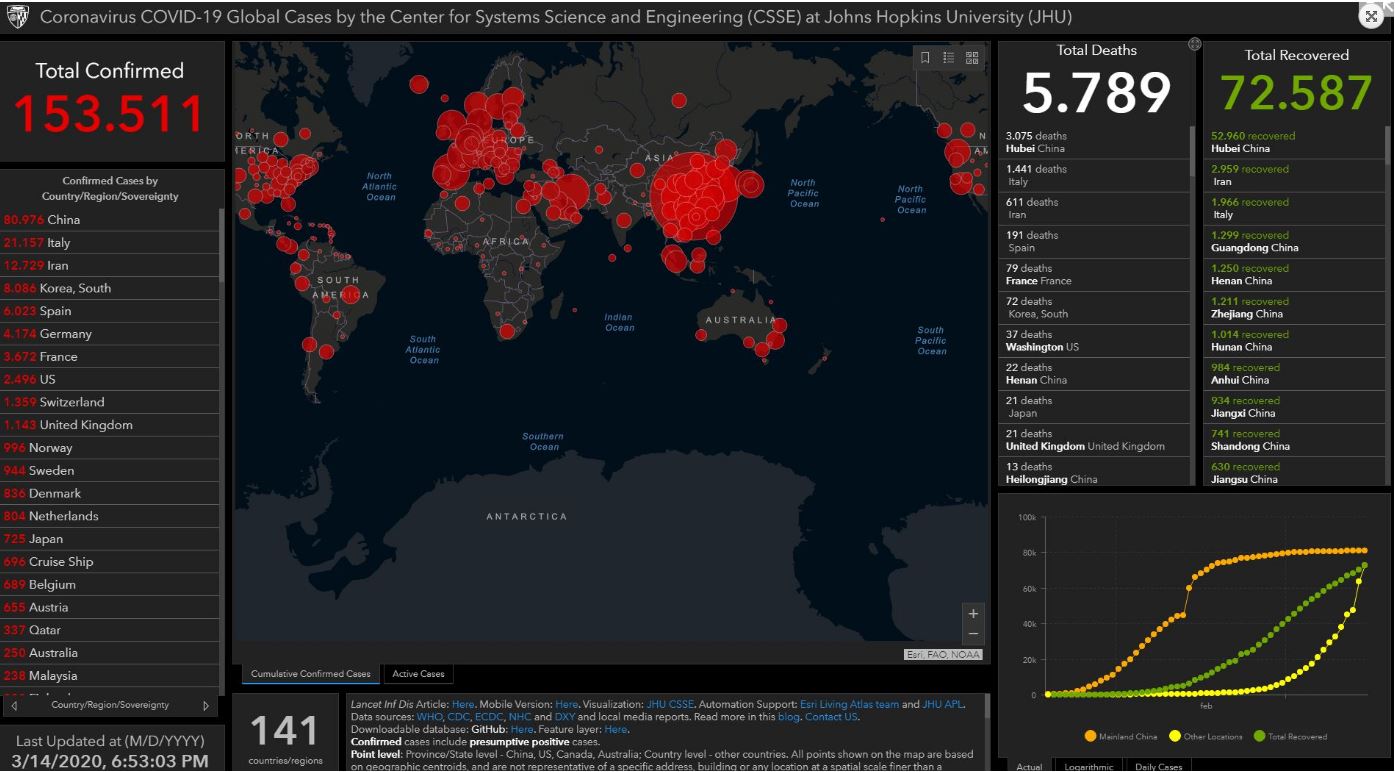Viewport: 1395px width, 772px height.
Task: Open the basemap gallery grid icon
Action: (971, 58)
